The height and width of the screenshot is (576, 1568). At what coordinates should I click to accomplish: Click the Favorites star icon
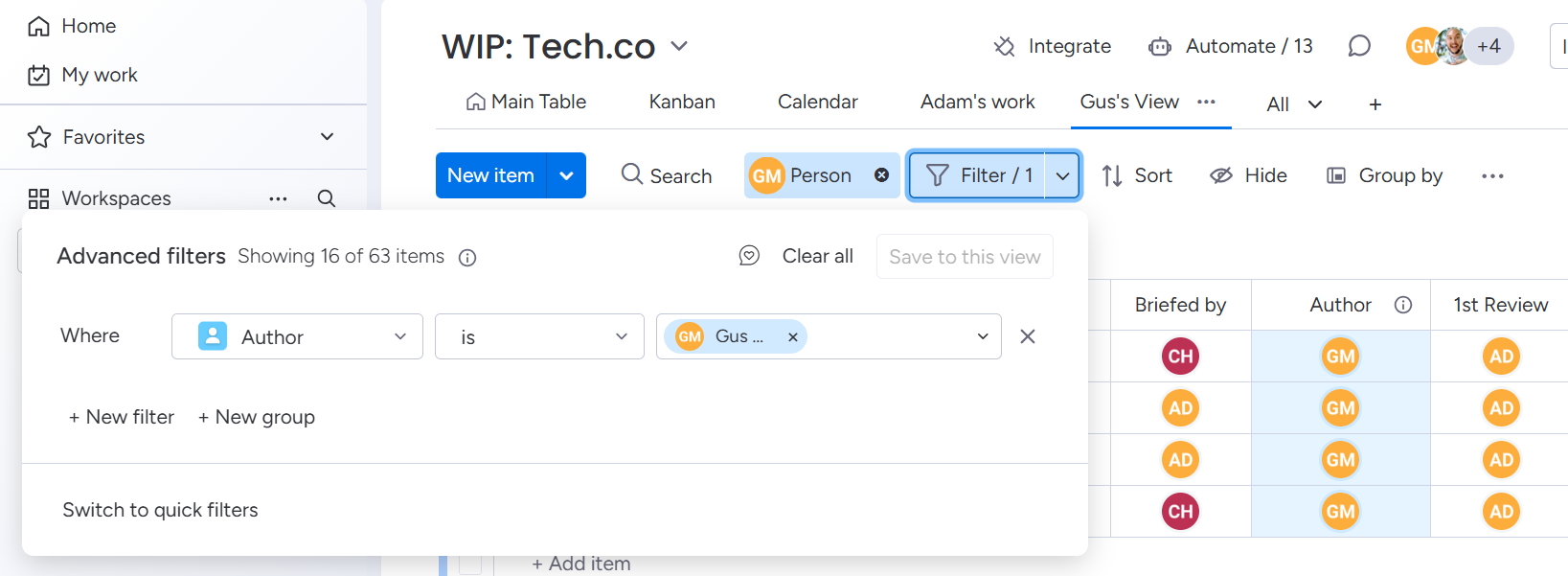[x=39, y=137]
